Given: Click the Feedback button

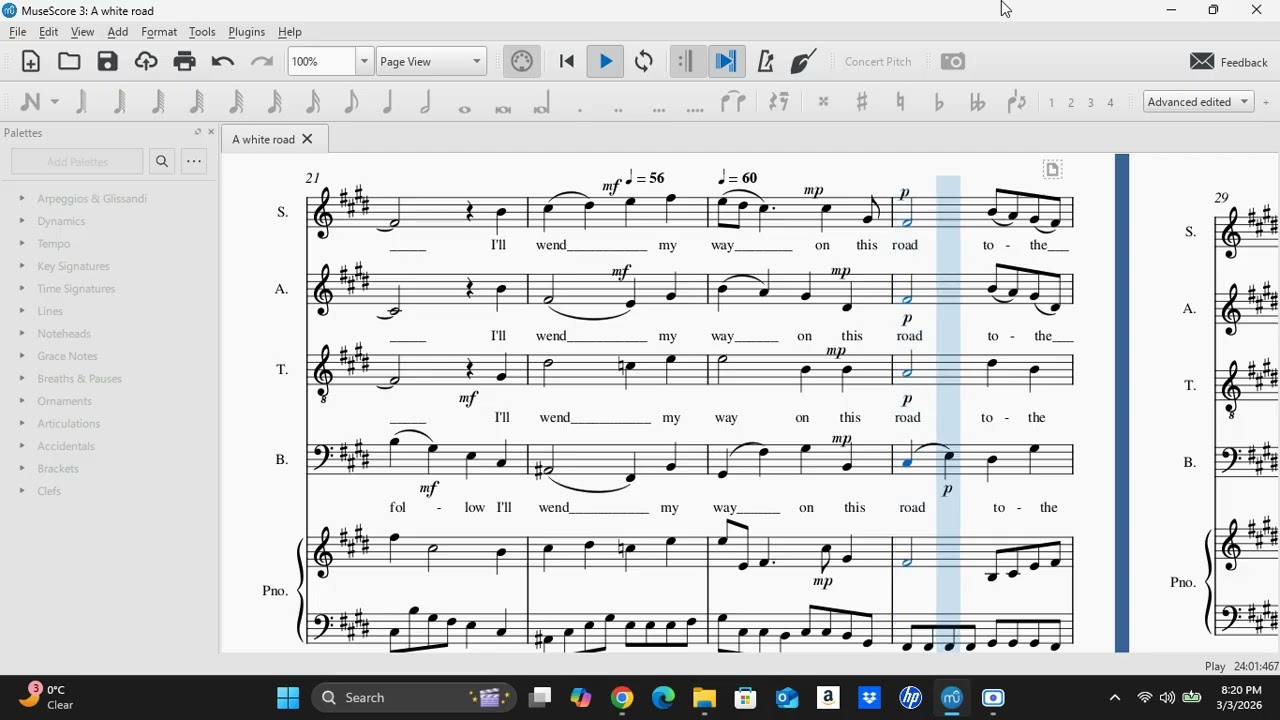Looking at the screenshot, I should click(1229, 62).
